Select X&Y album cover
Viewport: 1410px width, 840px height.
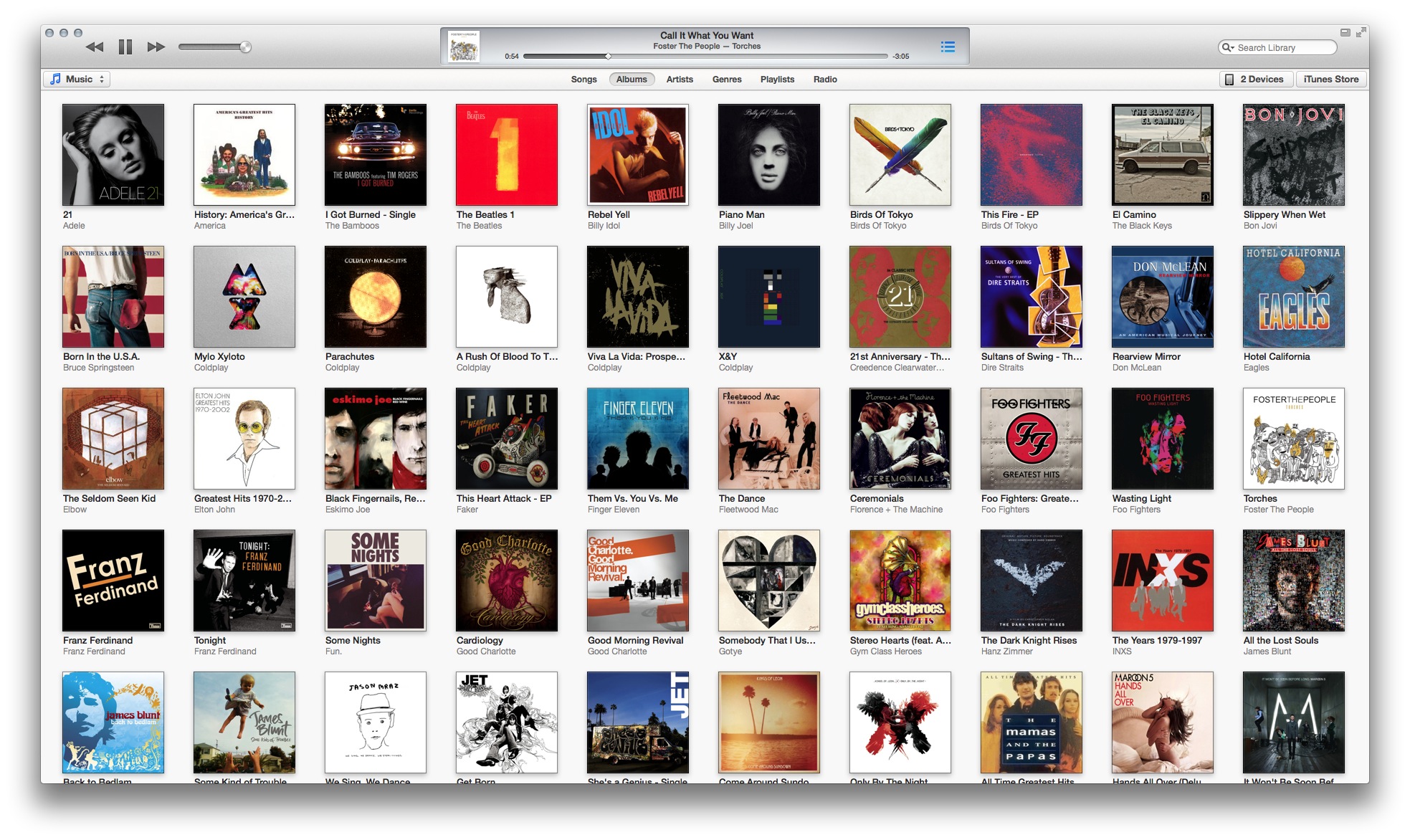point(769,297)
